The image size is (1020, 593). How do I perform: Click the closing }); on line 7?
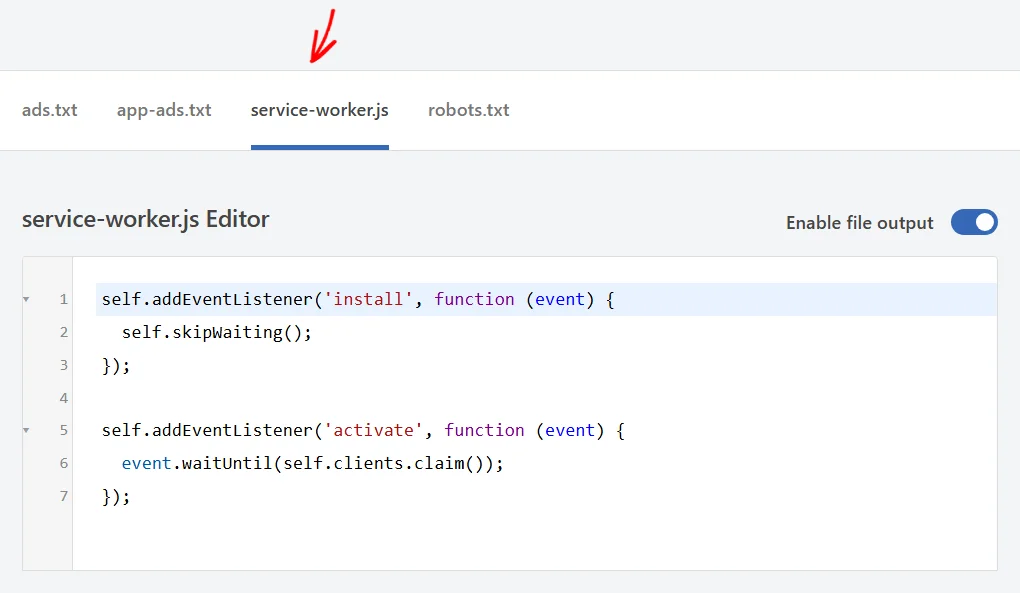(x=116, y=496)
